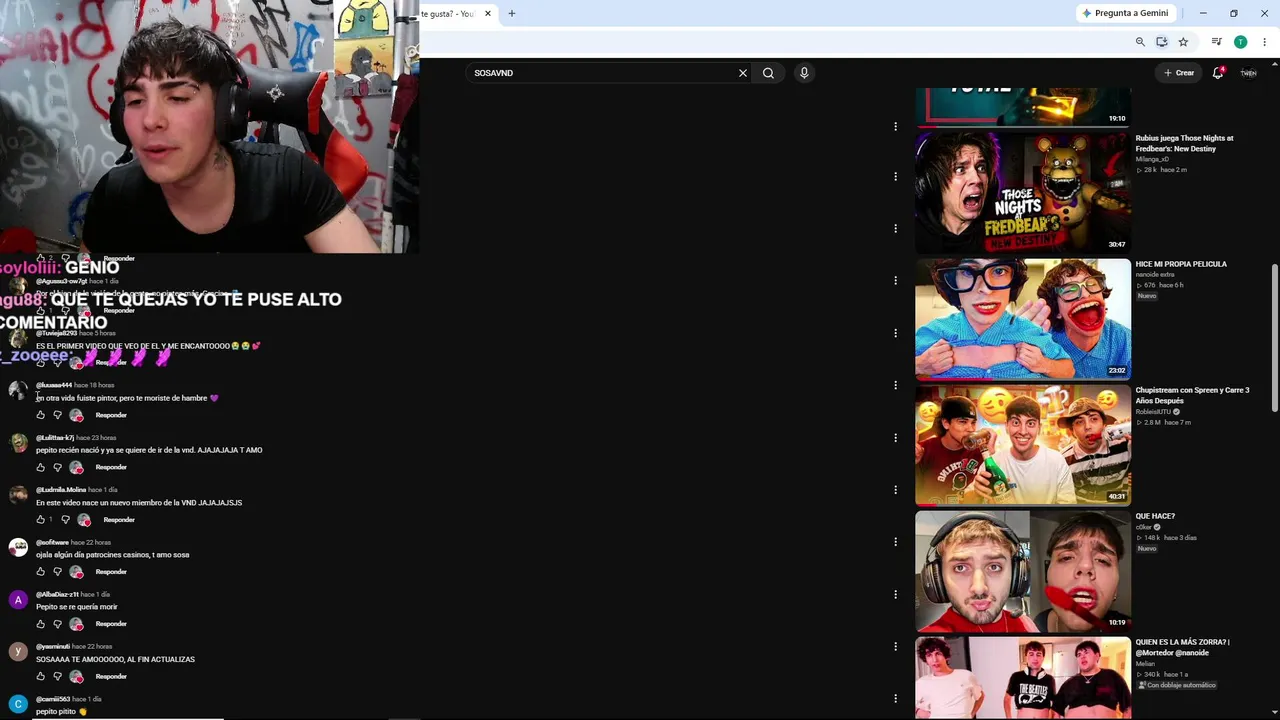Screen dimensions: 1280x720
Task: Dislike the 'nuevo miembro de la VND' comment
Action: point(66,520)
